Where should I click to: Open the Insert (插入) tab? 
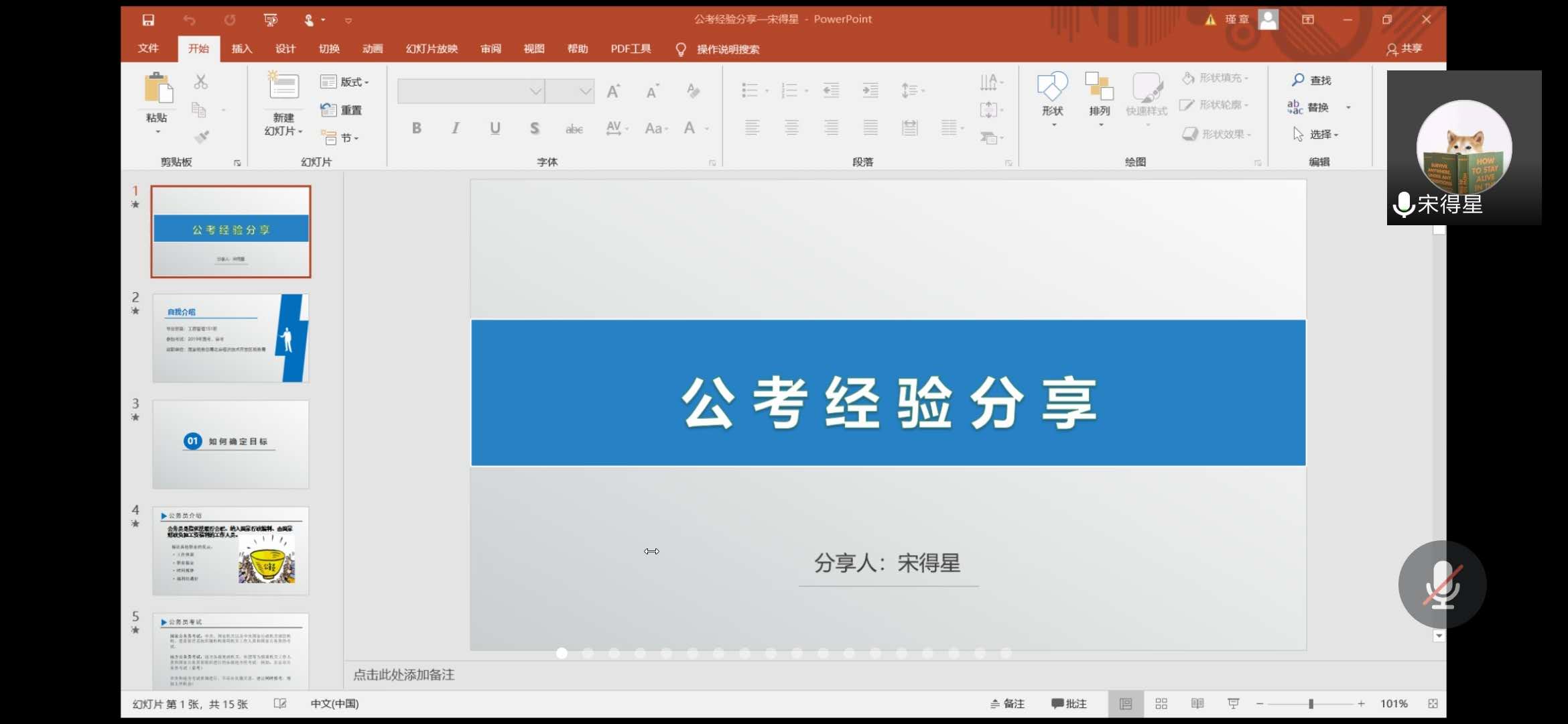[241, 49]
